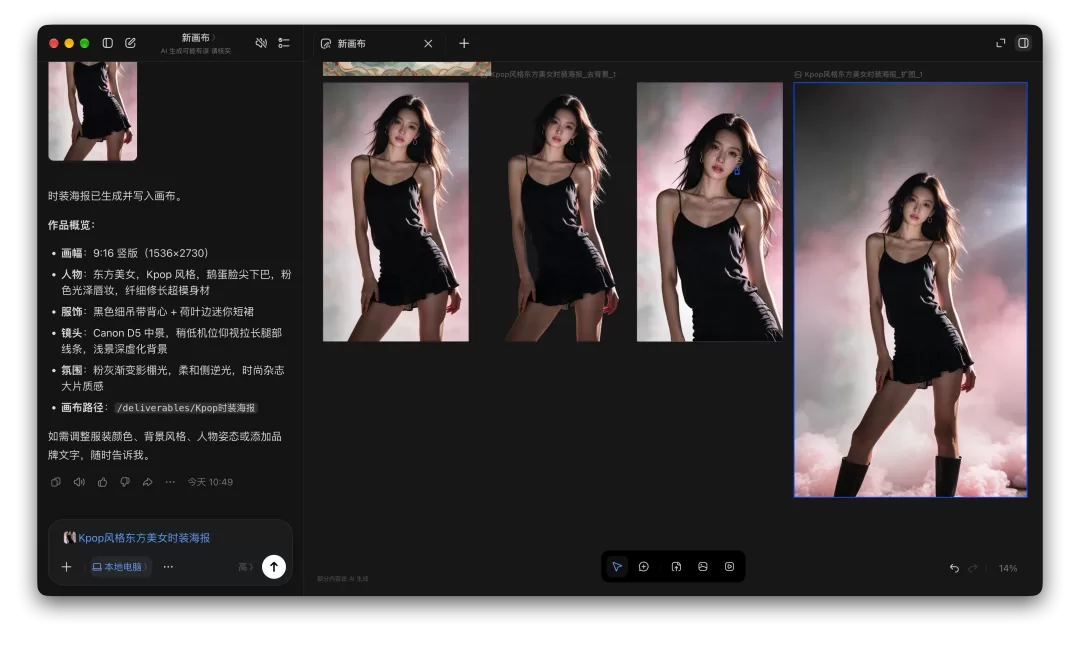Open a new tab with plus button
1080x646 pixels.
[464, 43]
